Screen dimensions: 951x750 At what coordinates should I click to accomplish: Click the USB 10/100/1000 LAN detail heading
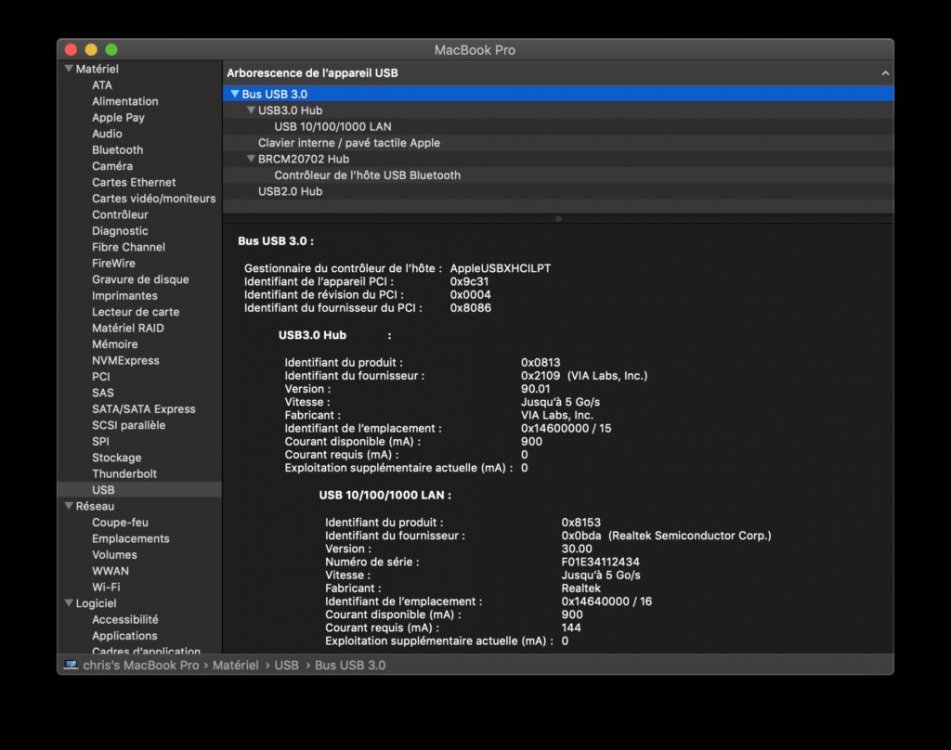coord(385,495)
